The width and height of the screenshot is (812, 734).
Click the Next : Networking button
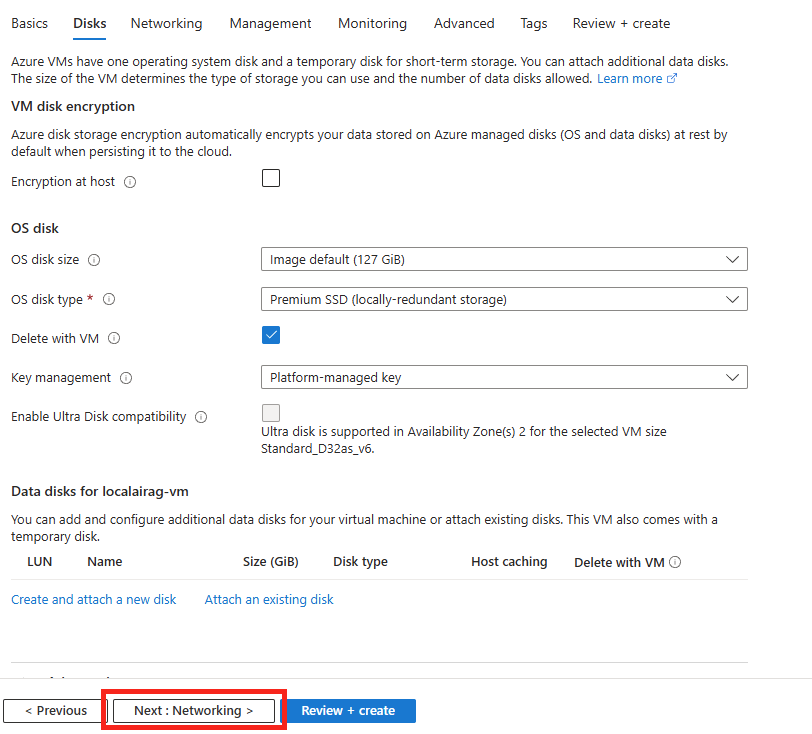click(194, 711)
